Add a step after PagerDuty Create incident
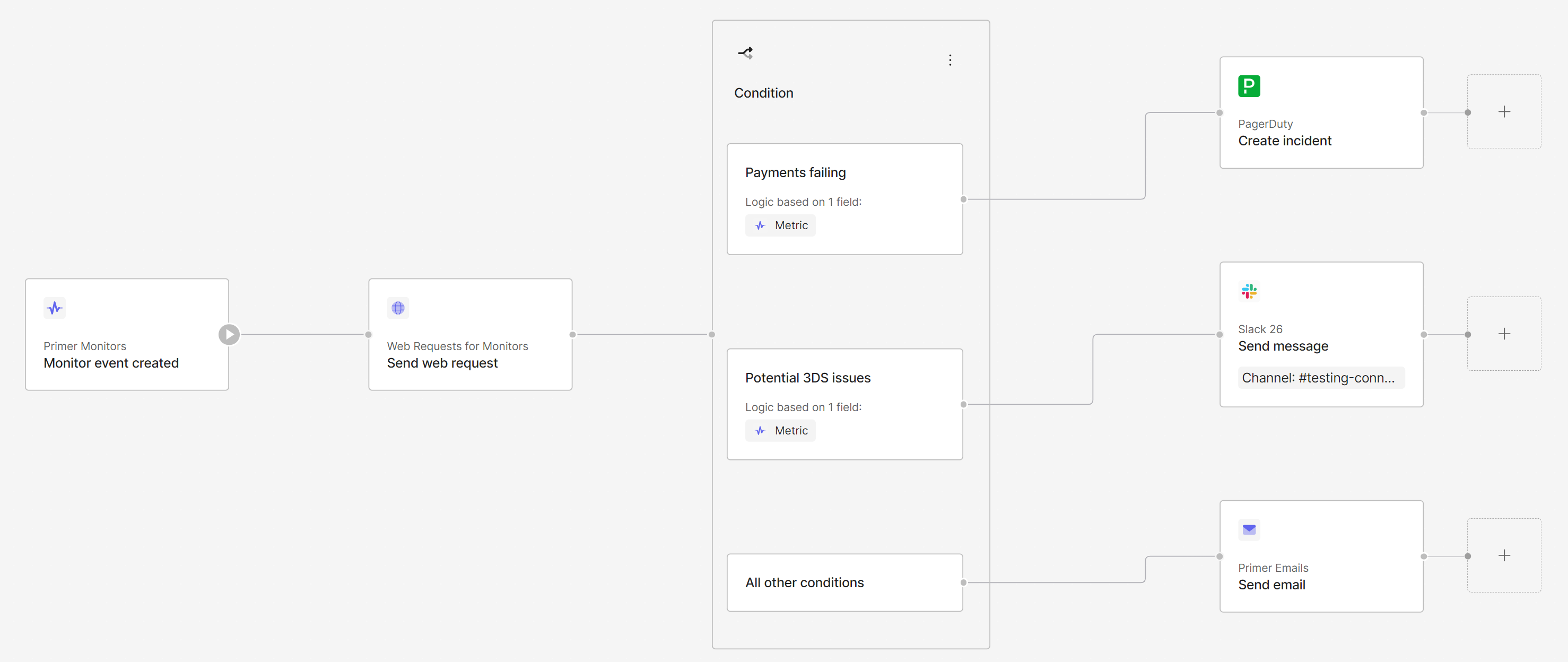 coord(1504,112)
